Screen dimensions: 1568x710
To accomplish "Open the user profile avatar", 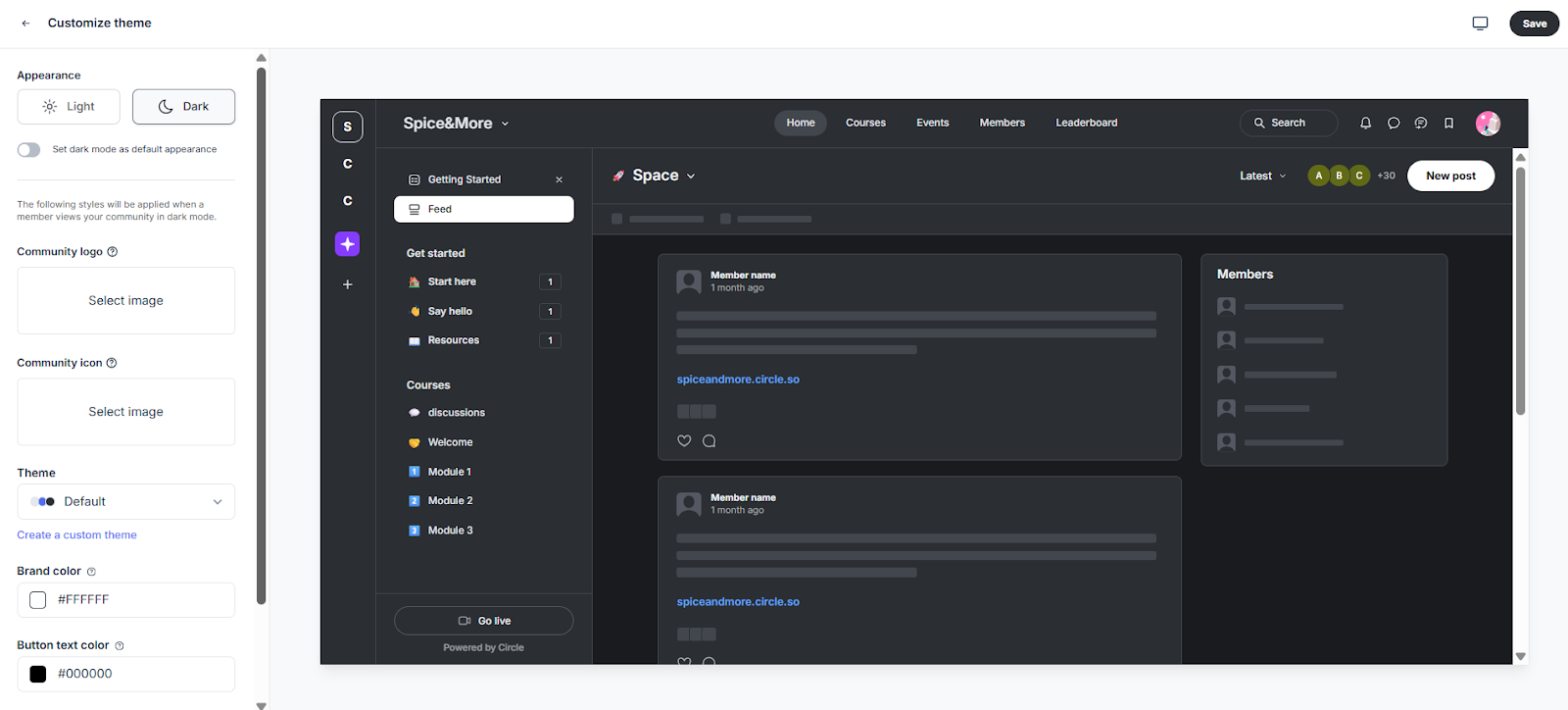I will 1488,123.
